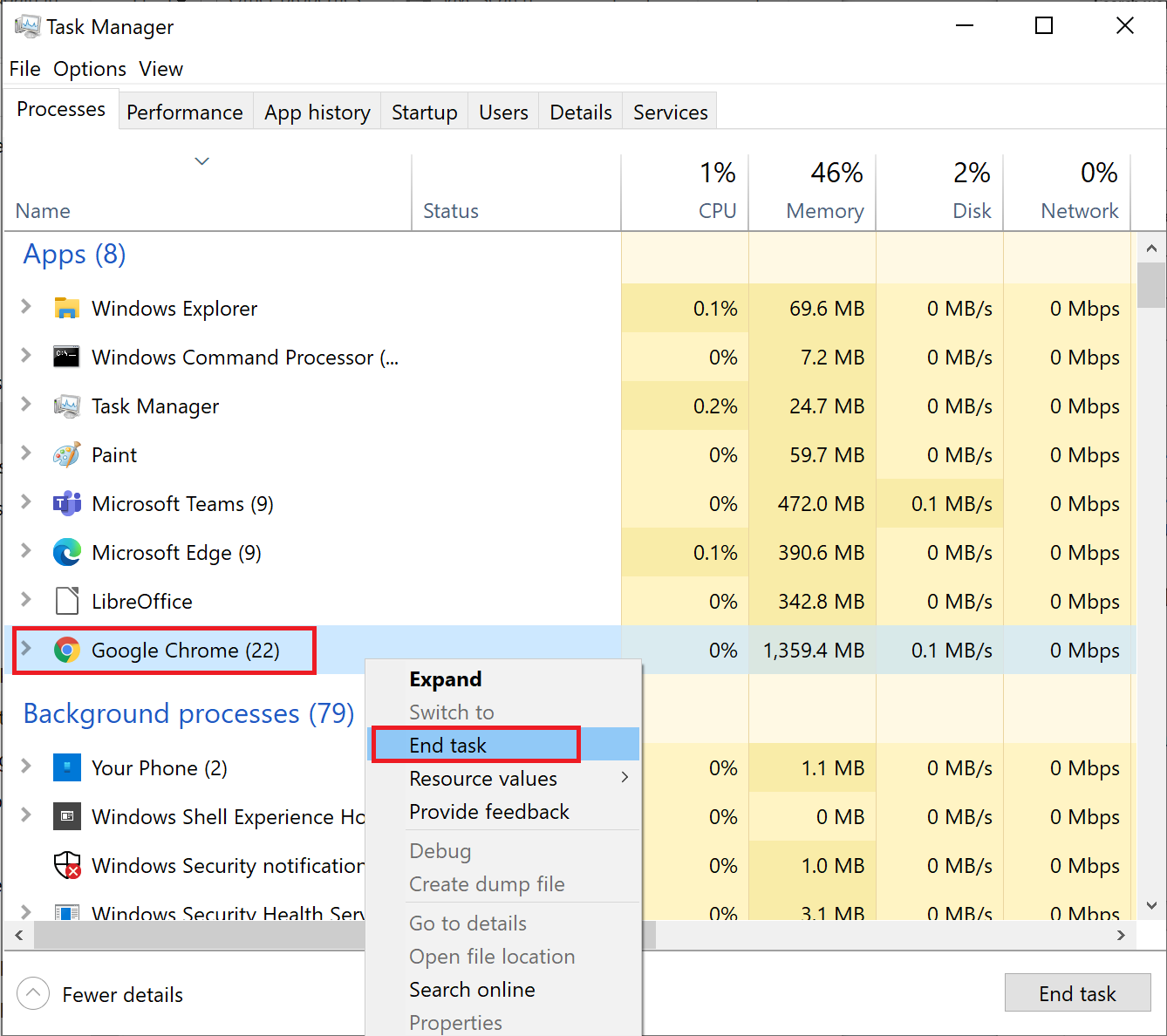This screenshot has width=1167, height=1036.
Task: Open the Options menu
Action: 89,68
